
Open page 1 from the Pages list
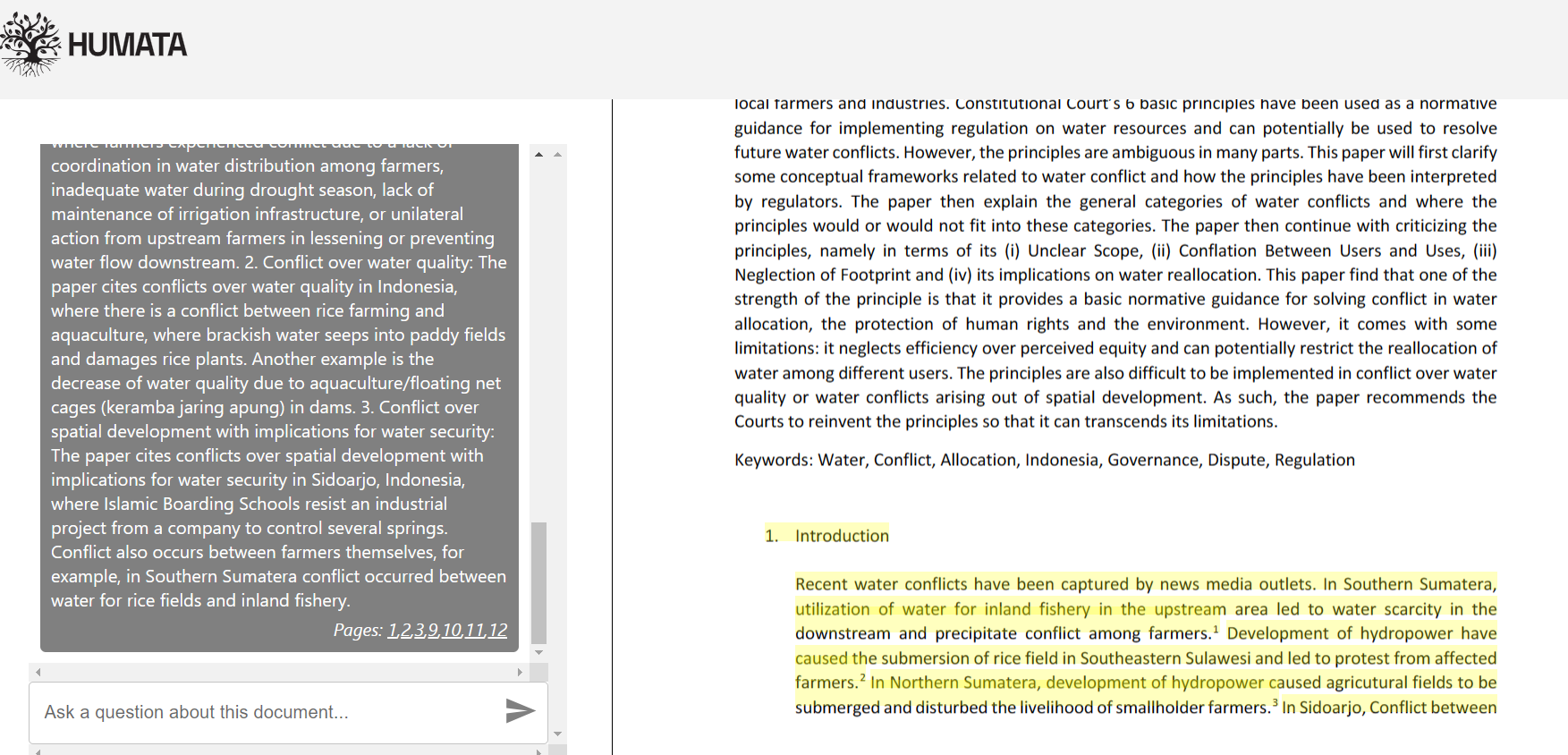[x=393, y=631]
